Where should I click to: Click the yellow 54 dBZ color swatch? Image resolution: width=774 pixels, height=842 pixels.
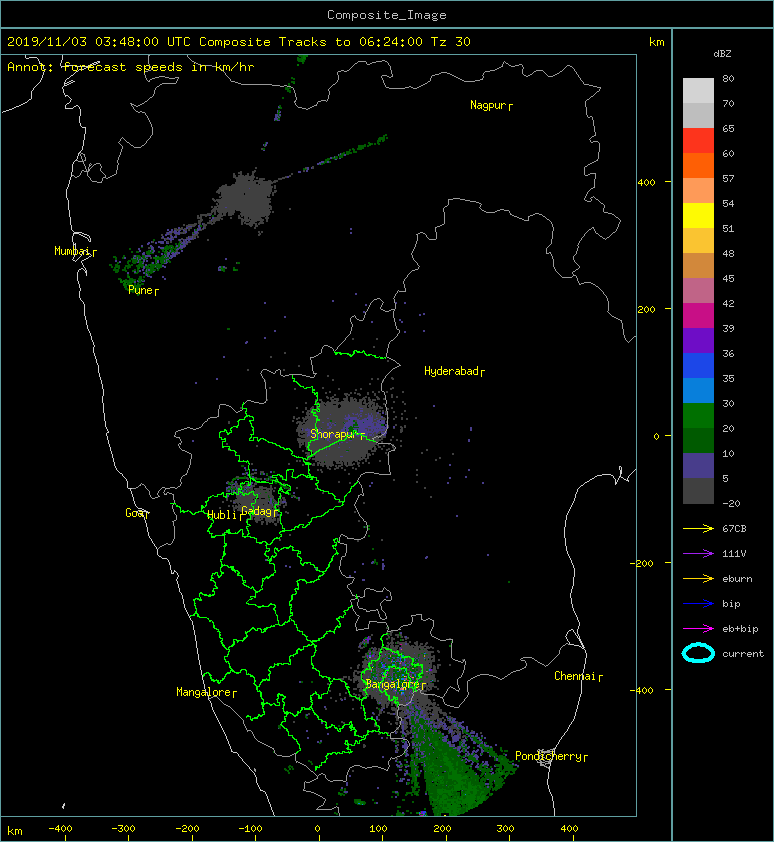pos(698,215)
